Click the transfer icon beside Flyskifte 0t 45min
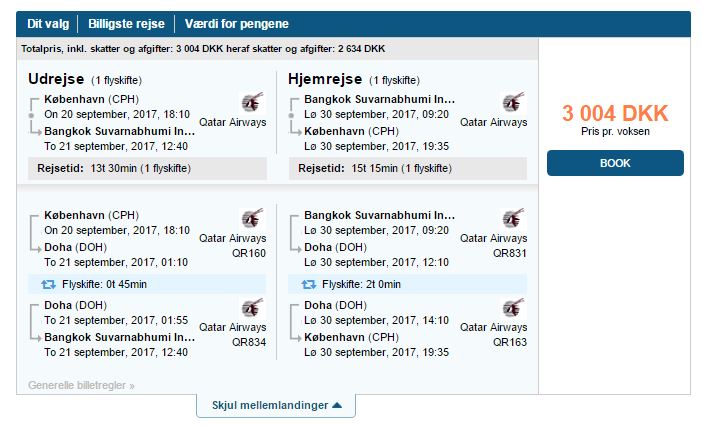Image resolution: width=703 pixels, height=426 pixels. click(48, 284)
